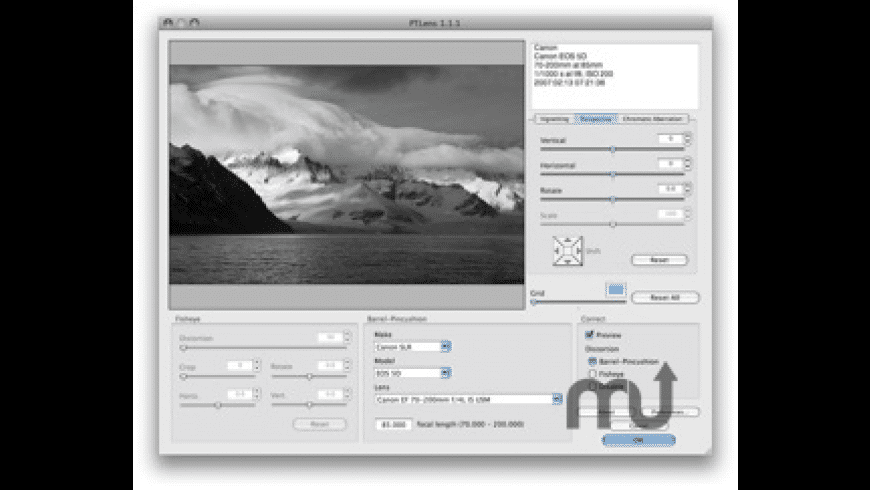Click the perspective Scale slider
Viewport: 870px width, 490px height.
[613, 224]
